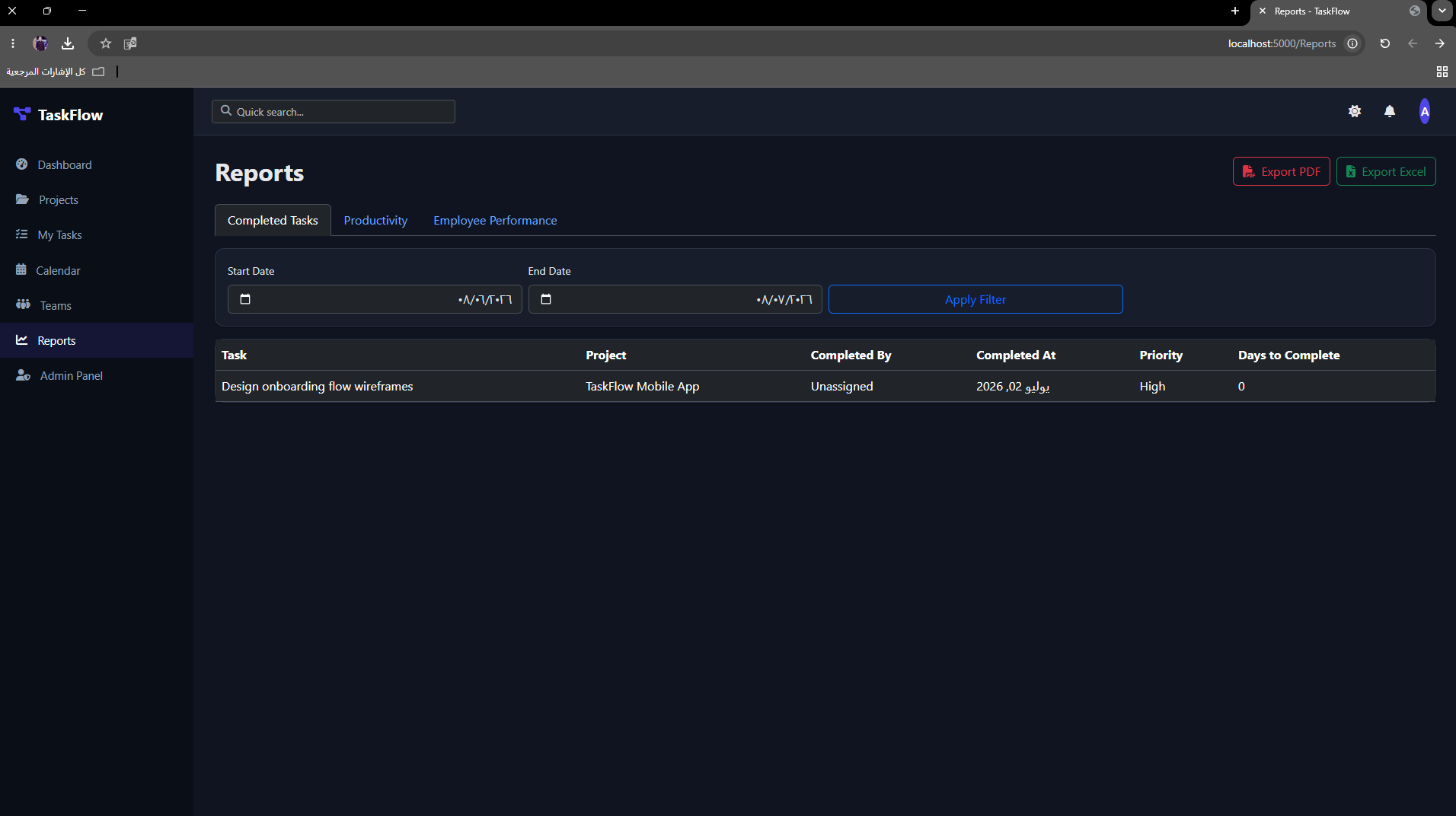Viewport: 1456px width, 816px height.
Task: Click the My Tasks list icon
Action: (x=22, y=234)
